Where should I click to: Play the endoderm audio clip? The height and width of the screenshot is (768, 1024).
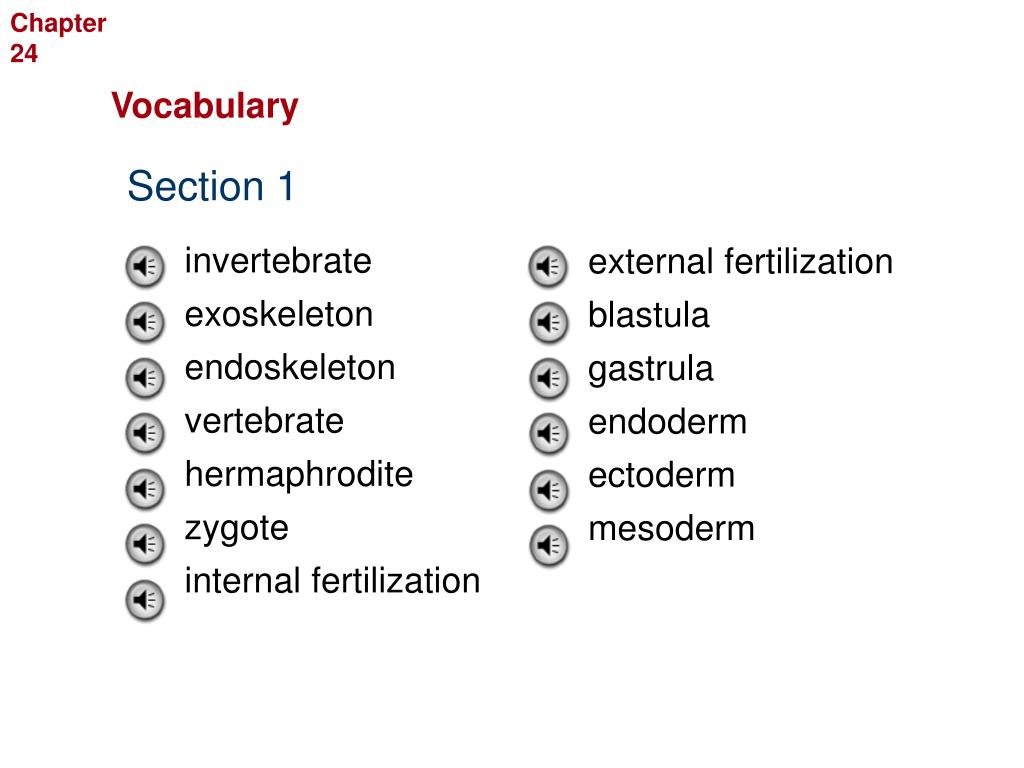pyautogui.click(x=548, y=434)
